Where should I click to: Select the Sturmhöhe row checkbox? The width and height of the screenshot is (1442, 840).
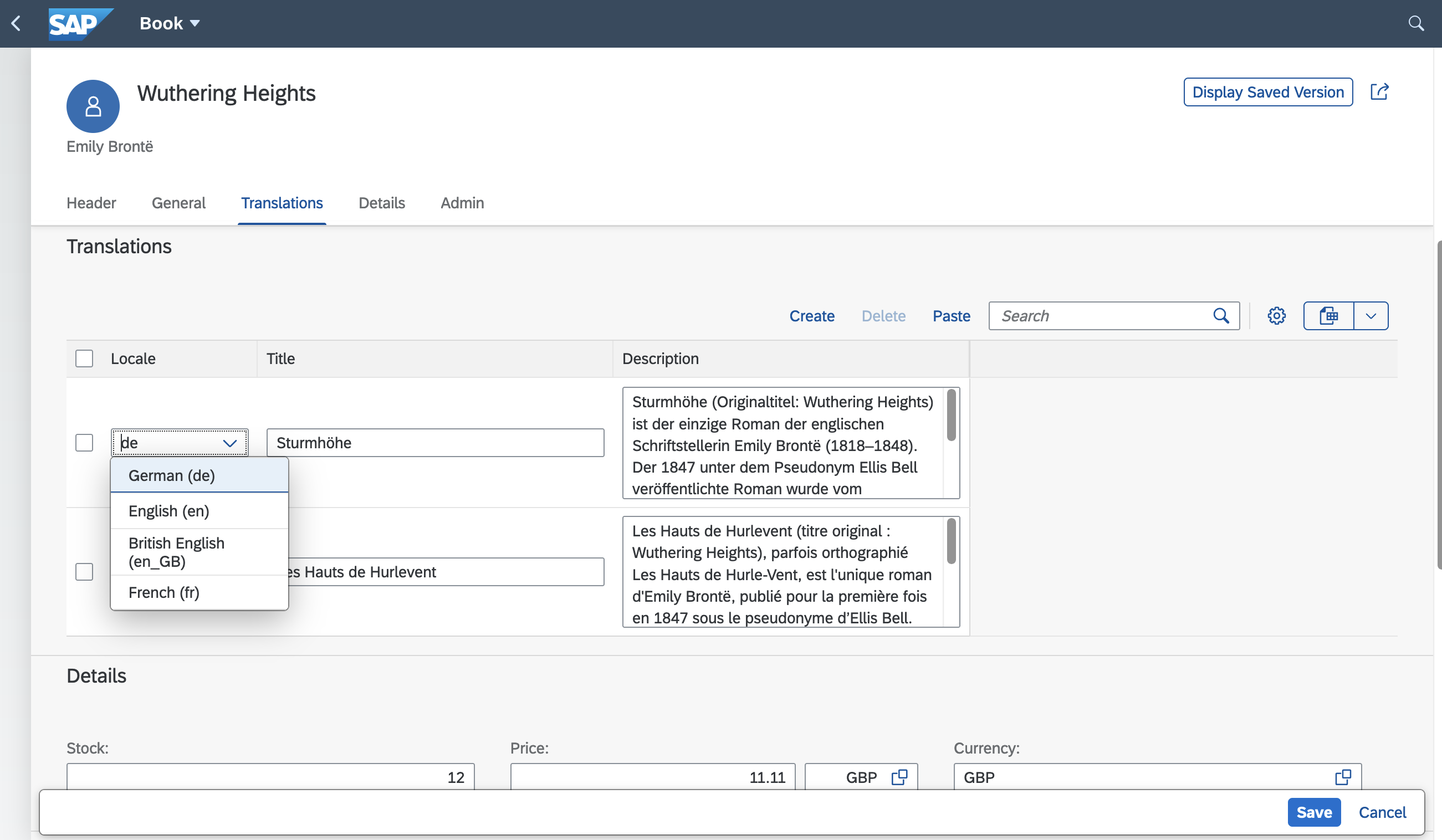click(x=84, y=442)
